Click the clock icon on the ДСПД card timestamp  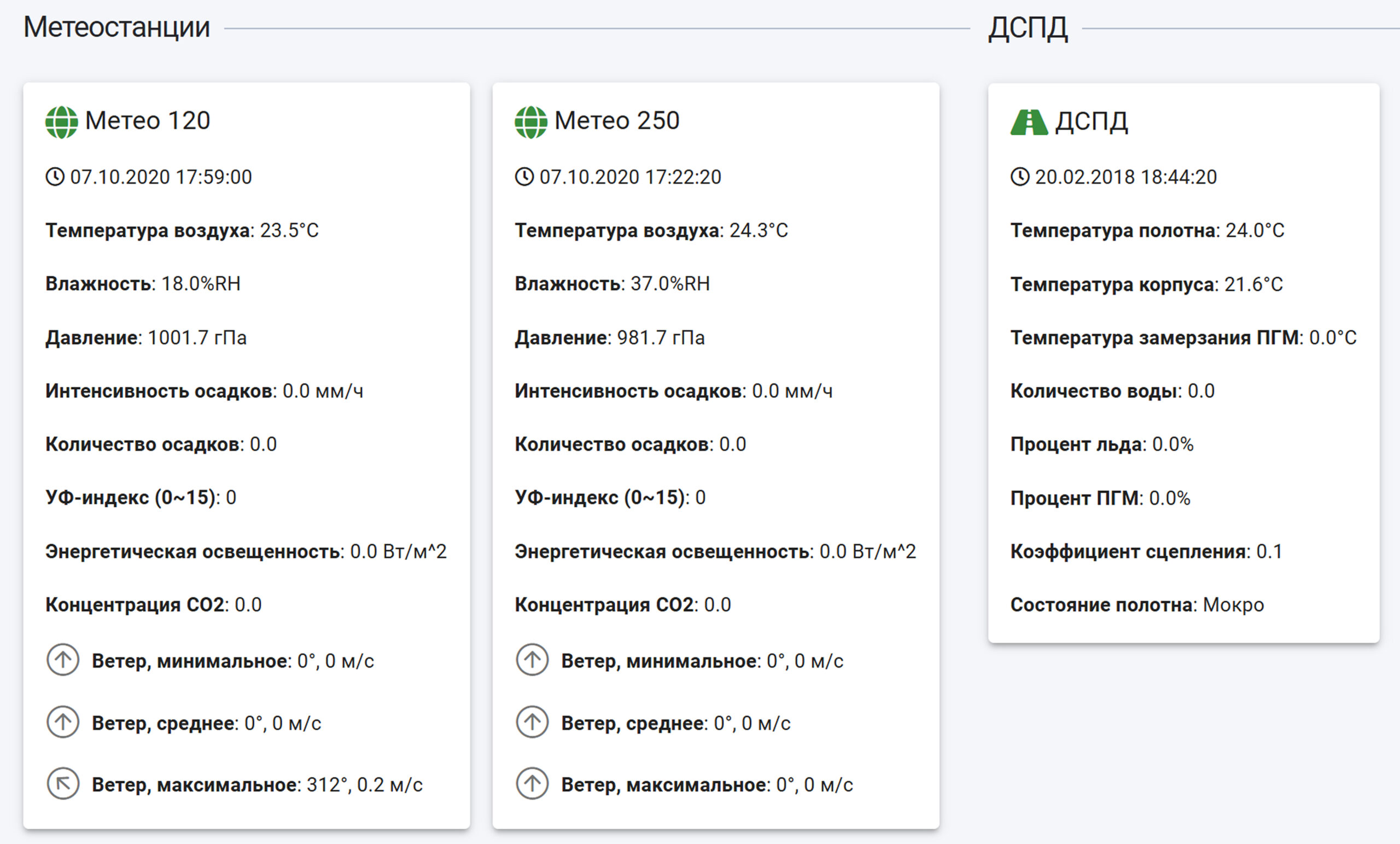click(1020, 177)
